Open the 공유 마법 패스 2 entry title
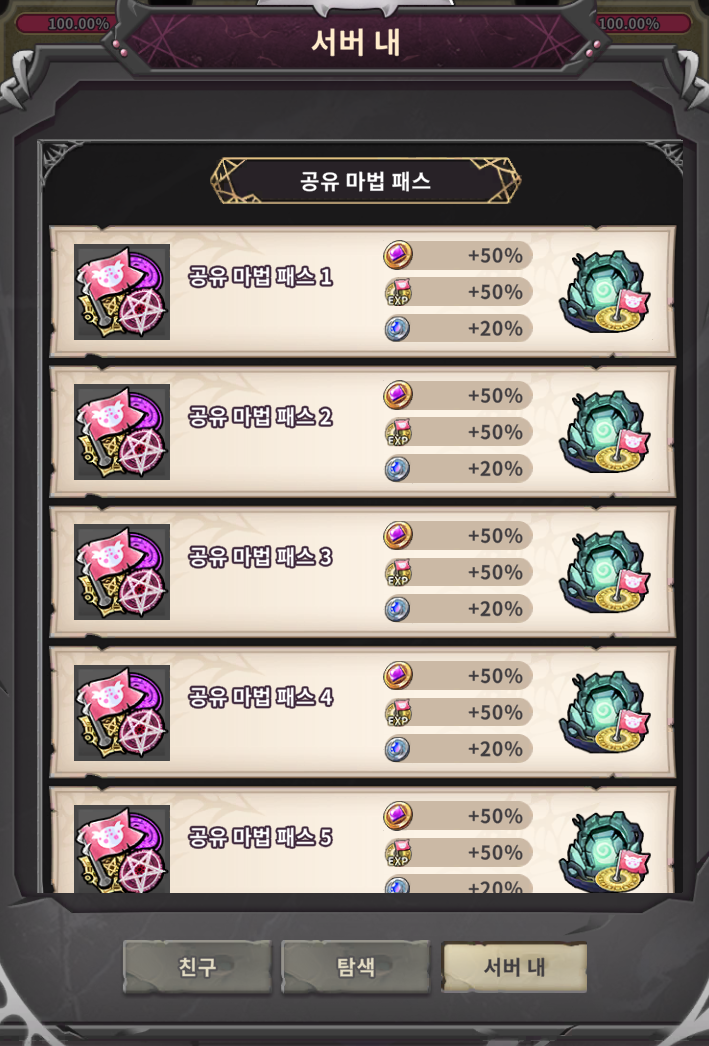This screenshot has height=1046, width=709. pos(260,417)
